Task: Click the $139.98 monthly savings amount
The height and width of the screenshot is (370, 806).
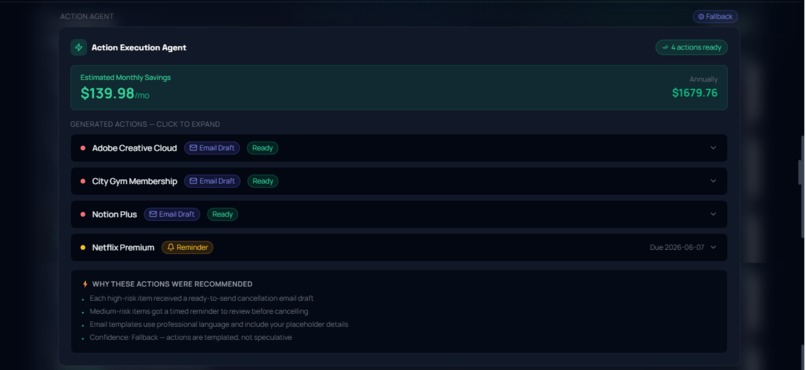Action: click(107, 93)
